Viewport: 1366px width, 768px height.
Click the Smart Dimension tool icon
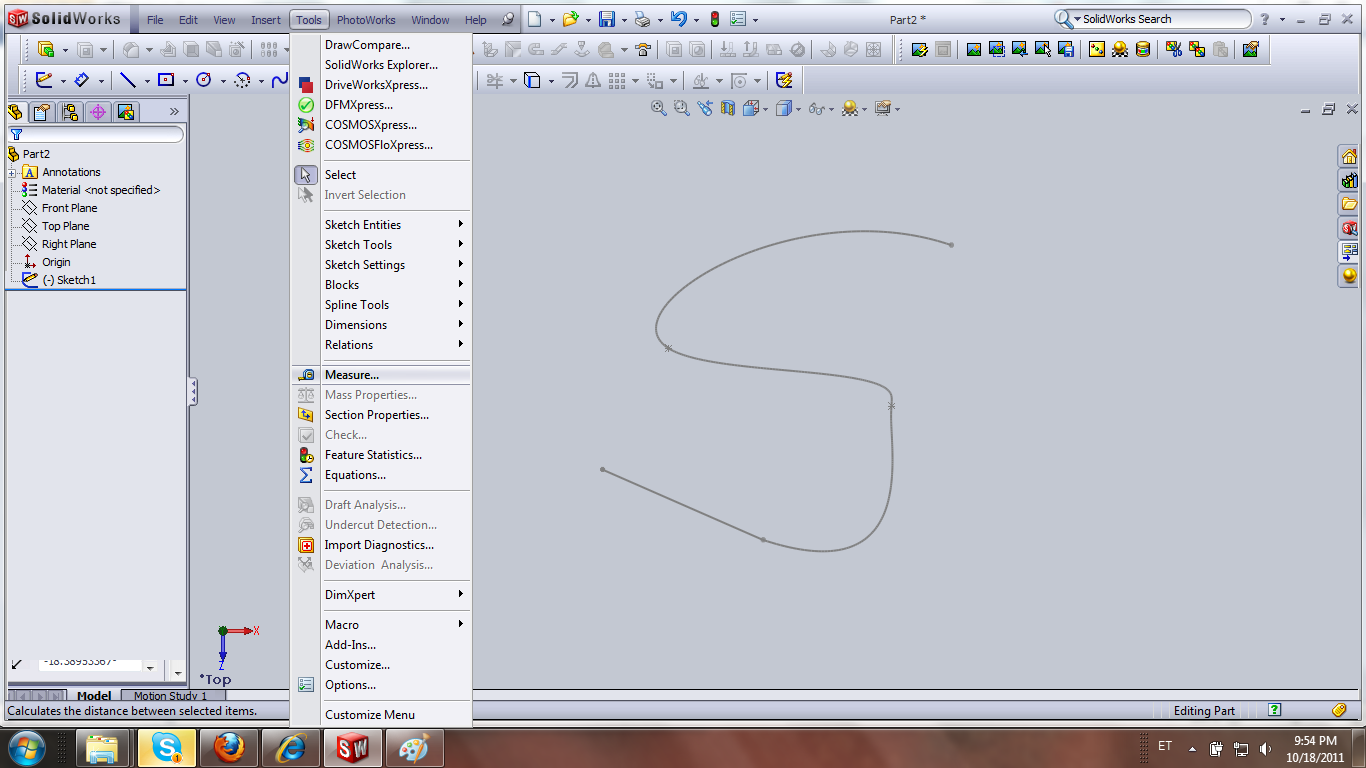tap(82, 80)
